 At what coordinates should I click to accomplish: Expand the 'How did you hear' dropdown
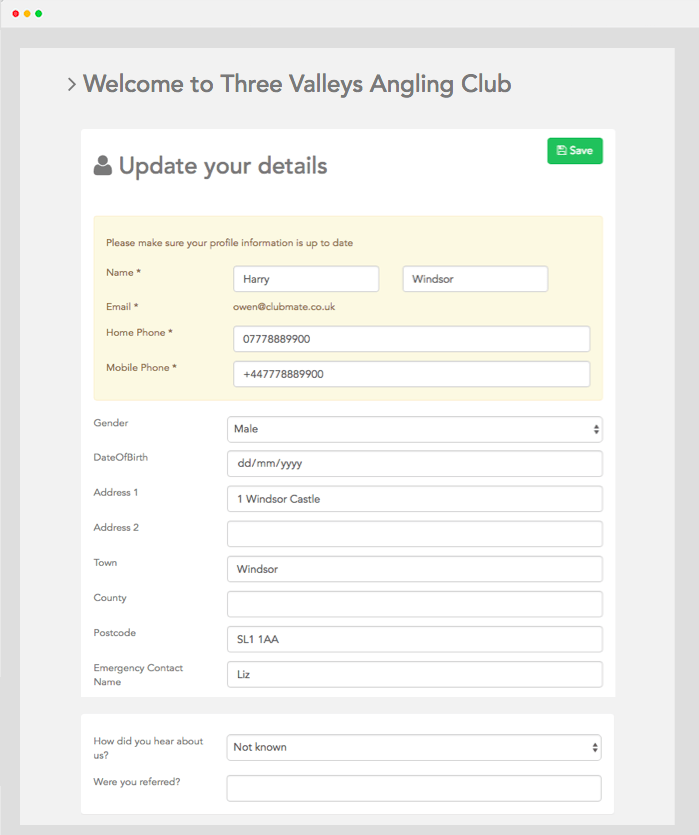pyautogui.click(x=414, y=747)
